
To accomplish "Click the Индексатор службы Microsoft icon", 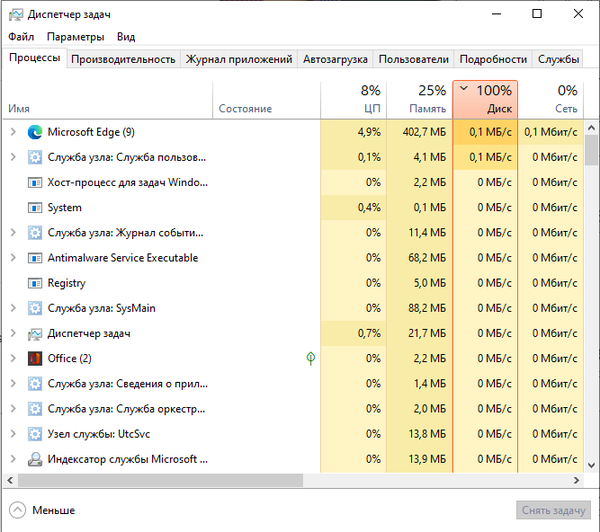I will [x=35, y=459].
